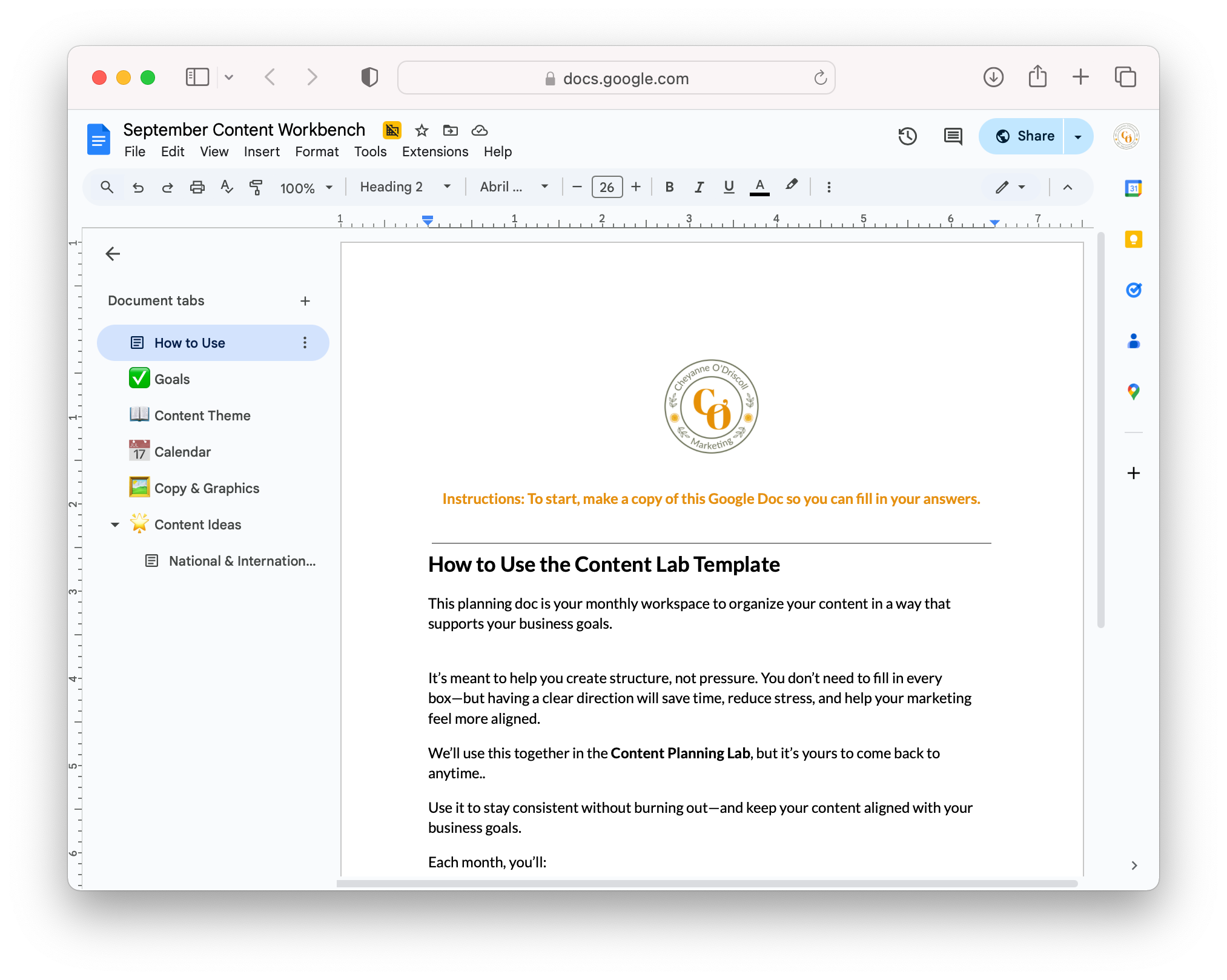Viewport: 1227px width, 980px height.
Task: Toggle italic formatting
Action: (699, 187)
